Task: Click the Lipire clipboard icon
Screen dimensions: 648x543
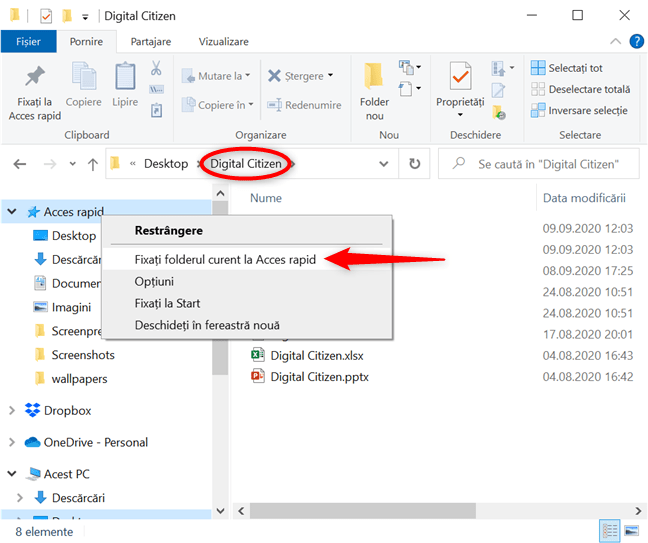Action: 125,76
